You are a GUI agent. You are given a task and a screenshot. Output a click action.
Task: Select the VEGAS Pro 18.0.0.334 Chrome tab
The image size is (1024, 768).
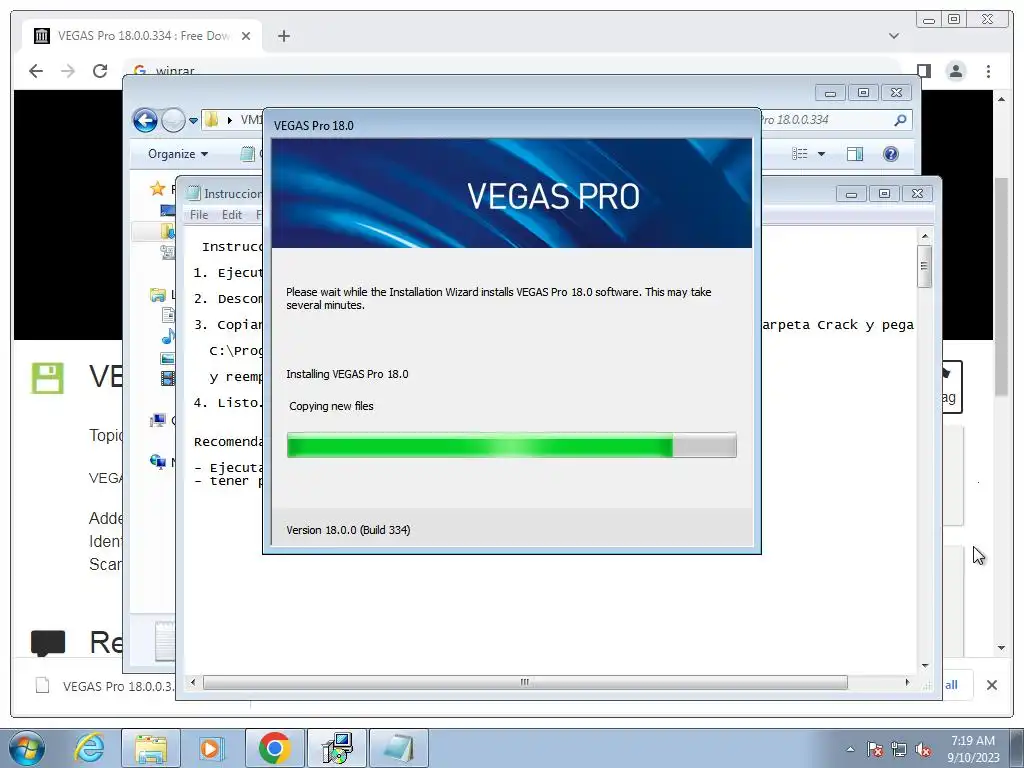142,36
